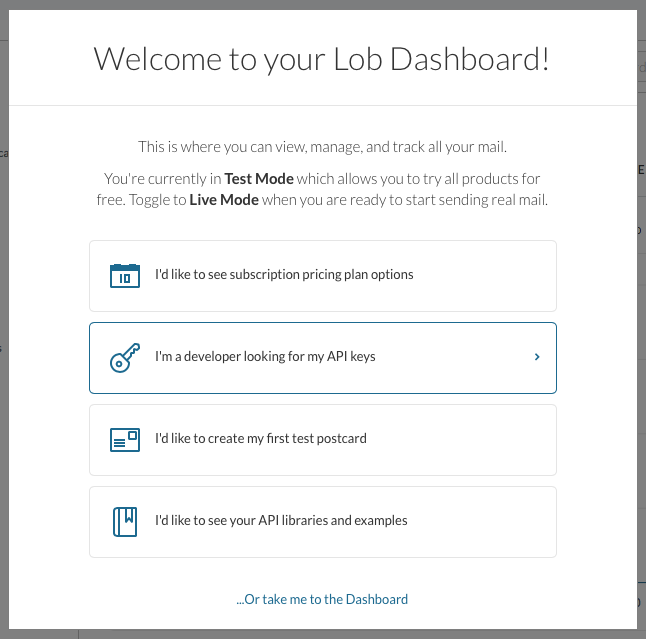
Task: Click the key icon for API keys
Action: coord(125,358)
